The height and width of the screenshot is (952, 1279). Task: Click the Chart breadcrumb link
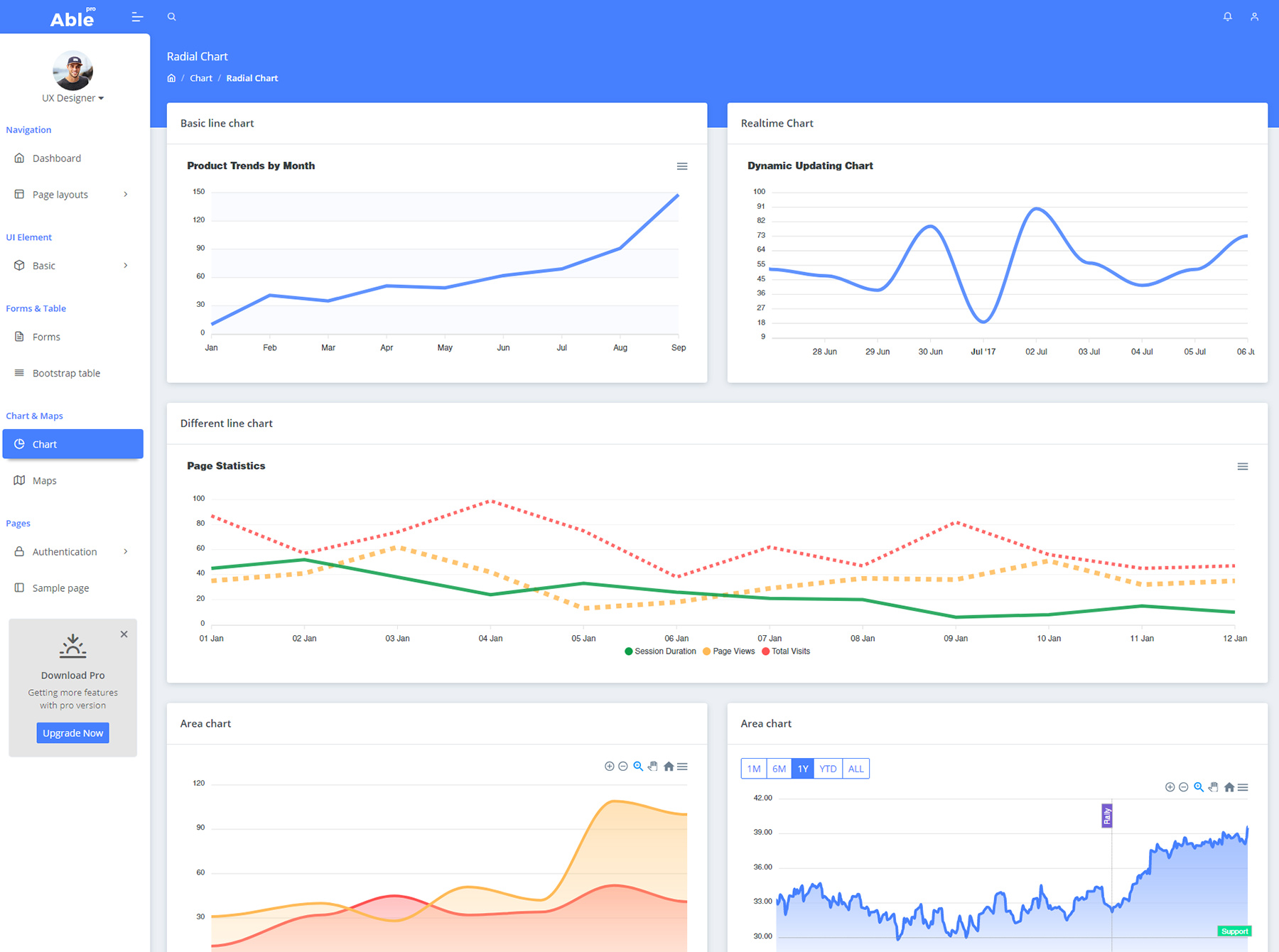[201, 78]
